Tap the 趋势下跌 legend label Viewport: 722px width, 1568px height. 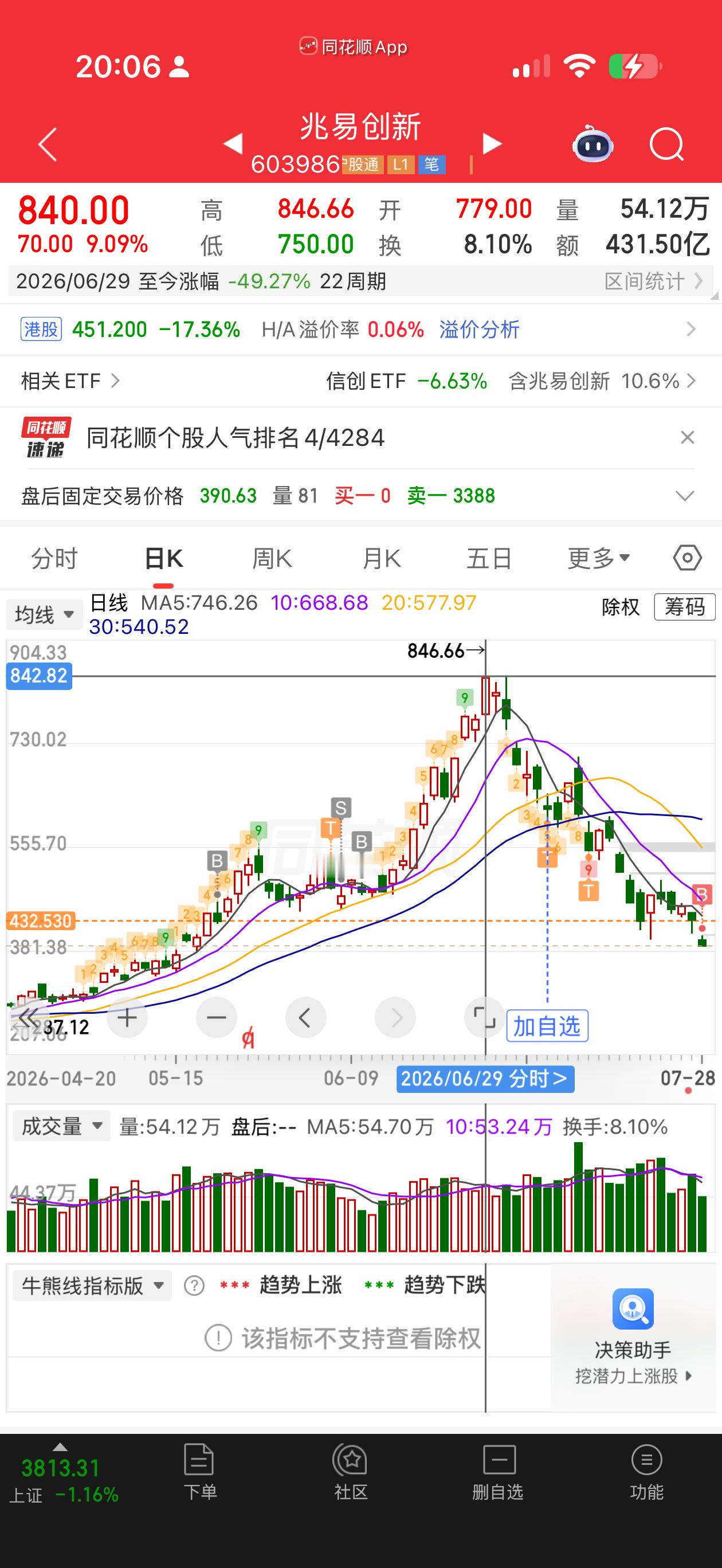point(445,1285)
